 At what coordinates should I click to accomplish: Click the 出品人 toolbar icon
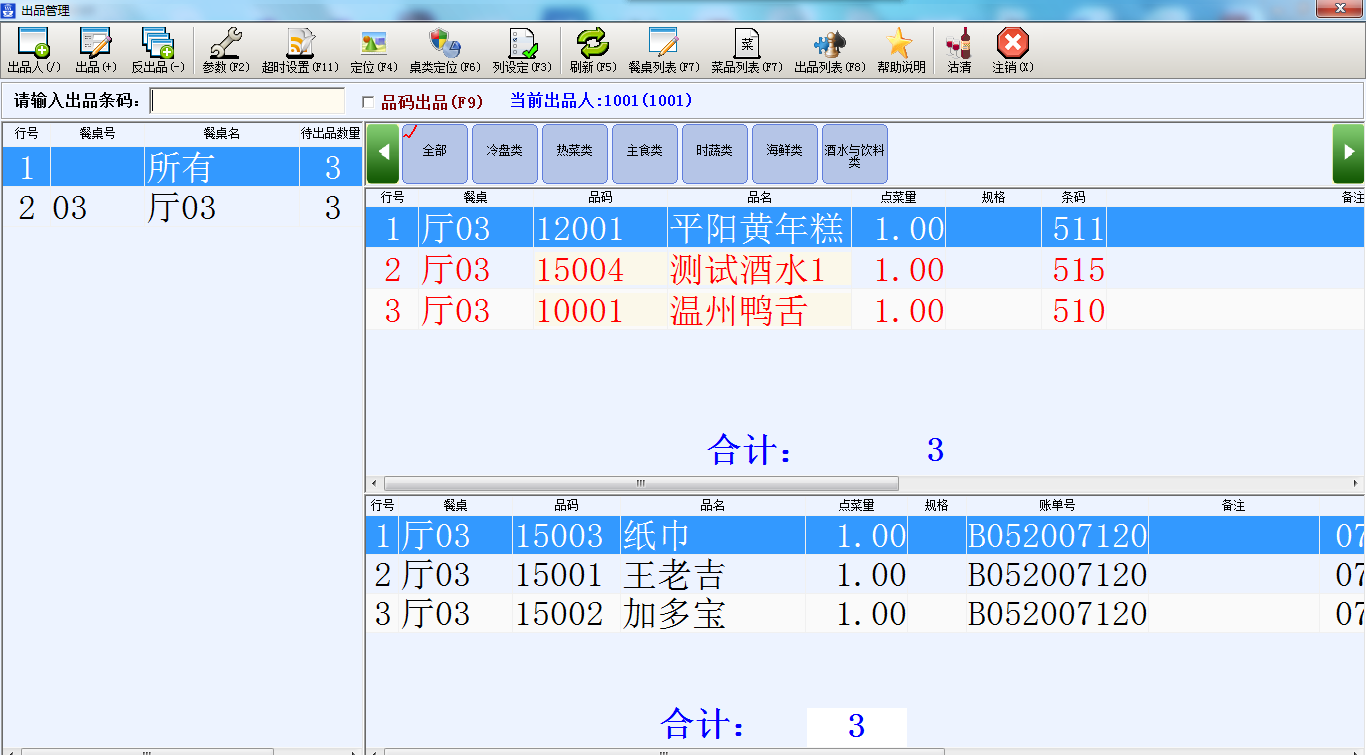tap(34, 44)
